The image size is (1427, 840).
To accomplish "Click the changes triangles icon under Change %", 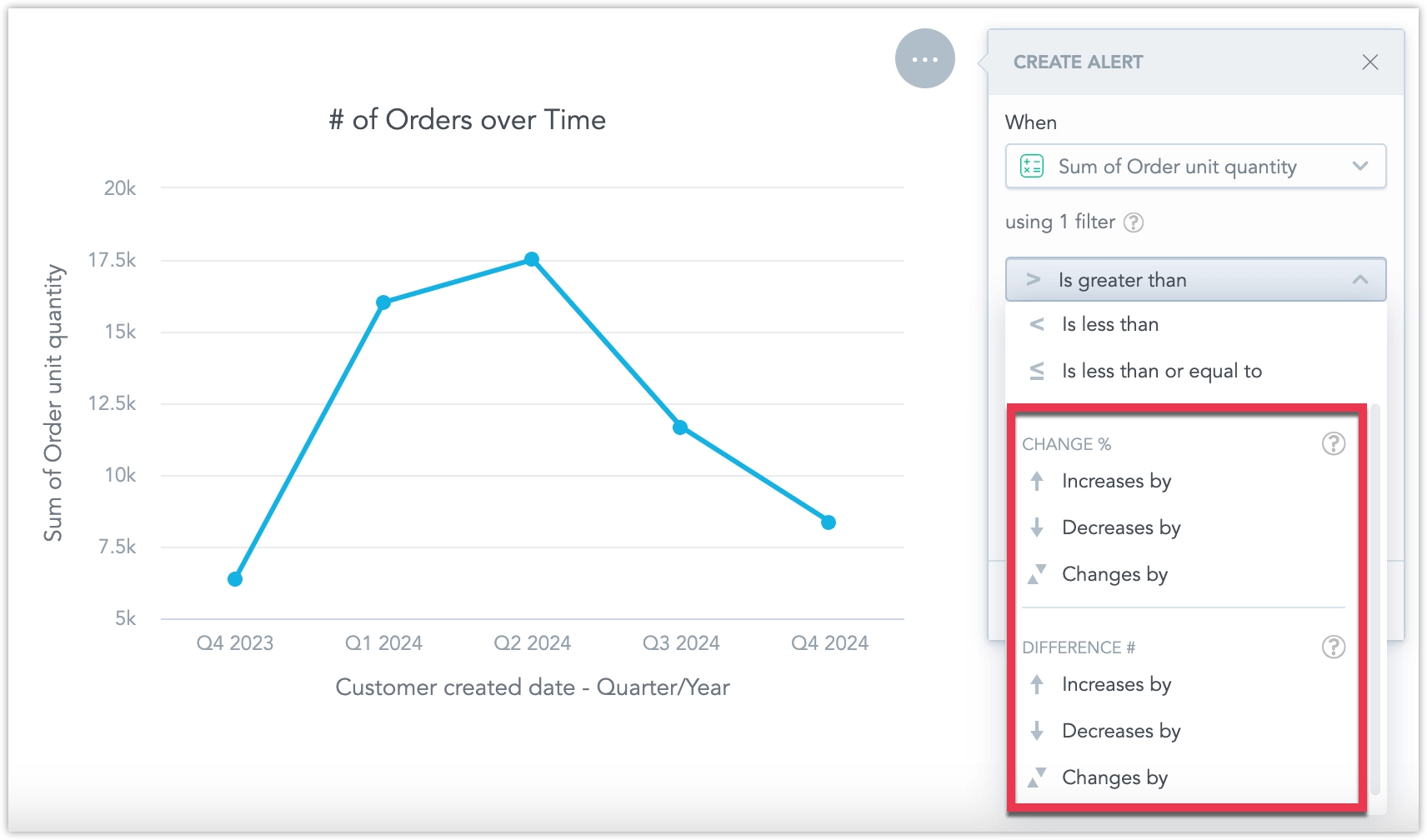I will 1036,574.
